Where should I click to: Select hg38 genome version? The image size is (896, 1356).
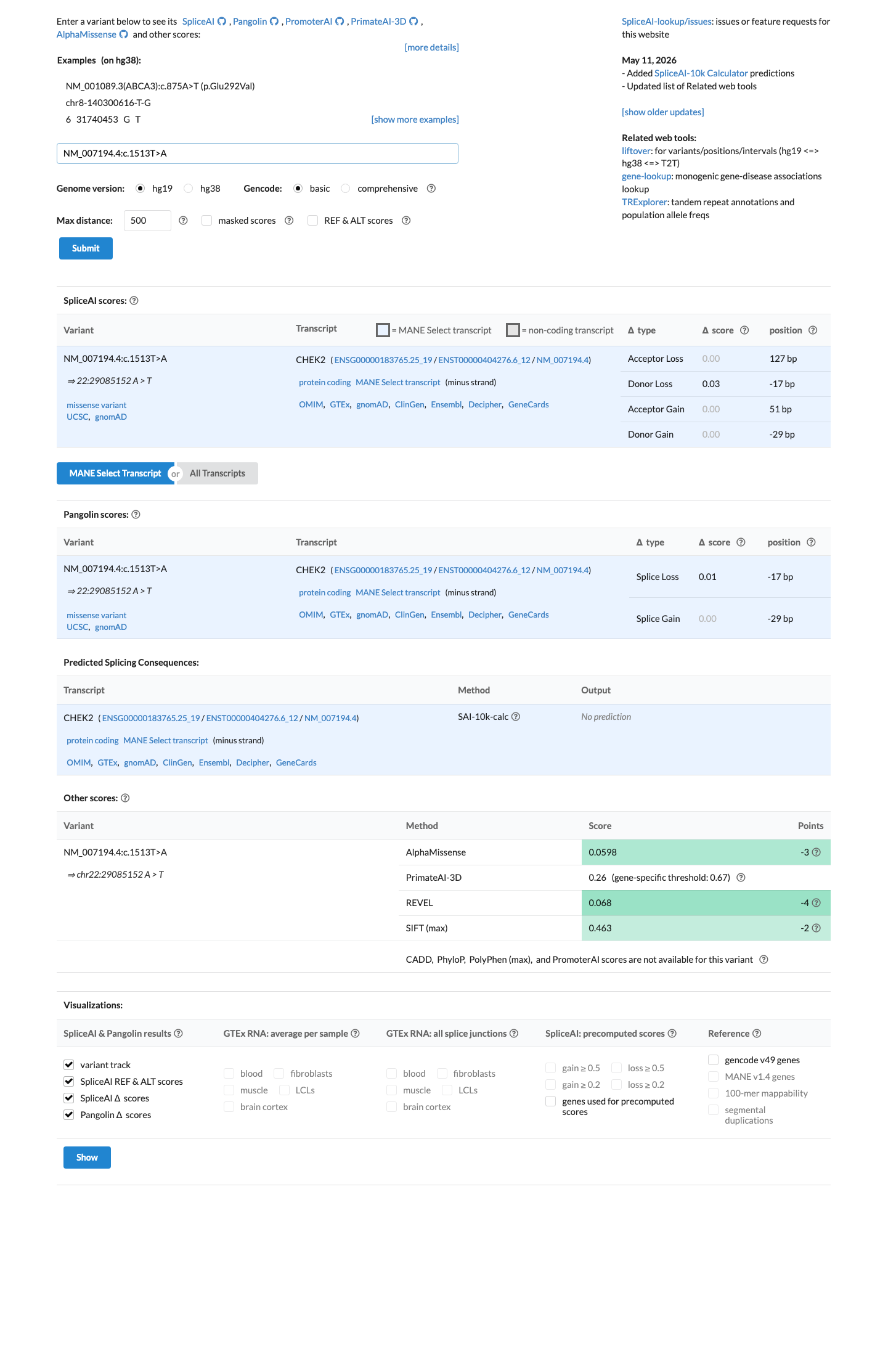click(189, 189)
